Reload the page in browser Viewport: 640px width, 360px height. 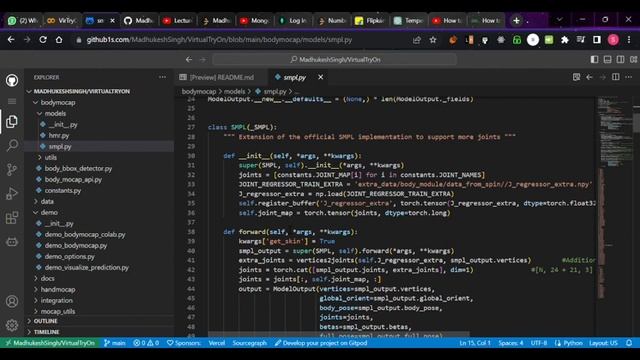(x=43, y=40)
